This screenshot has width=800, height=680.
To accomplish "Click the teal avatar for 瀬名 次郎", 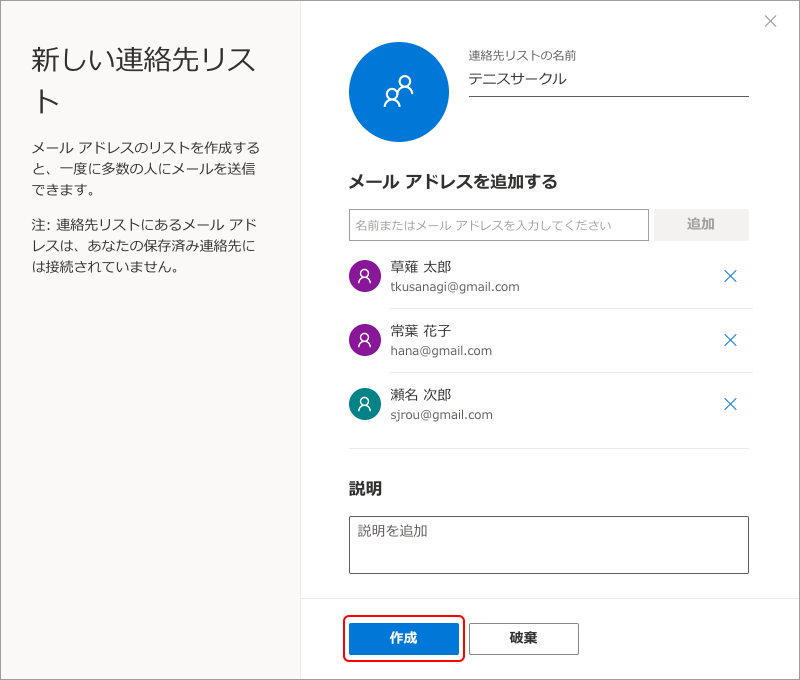I will coord(365,404).
